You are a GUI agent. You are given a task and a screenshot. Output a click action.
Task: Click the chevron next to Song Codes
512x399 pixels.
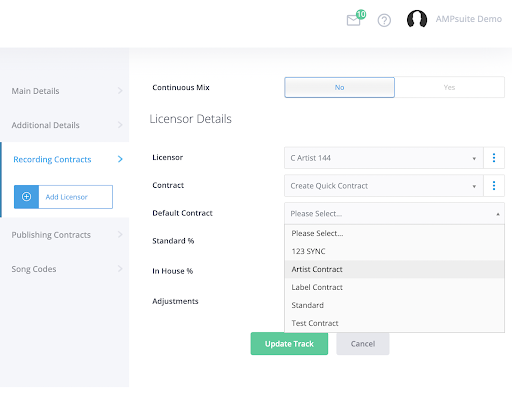coord(120,268)
